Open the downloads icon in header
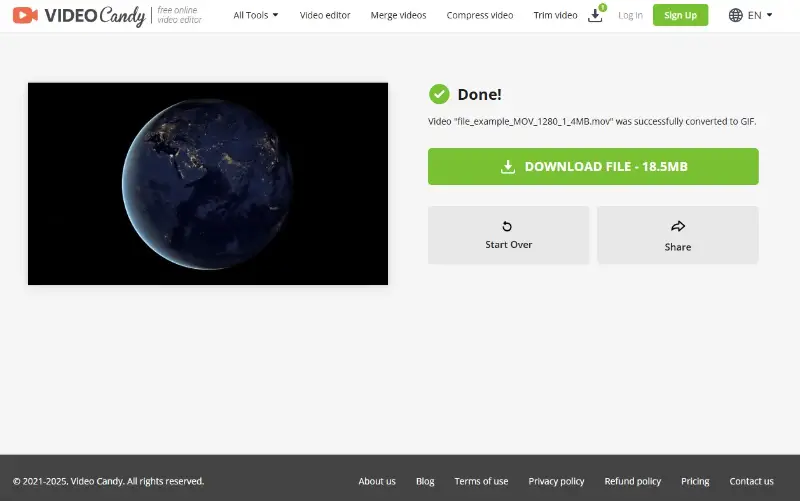The width and height of the screenshot is (800, 501). [595, 15]
